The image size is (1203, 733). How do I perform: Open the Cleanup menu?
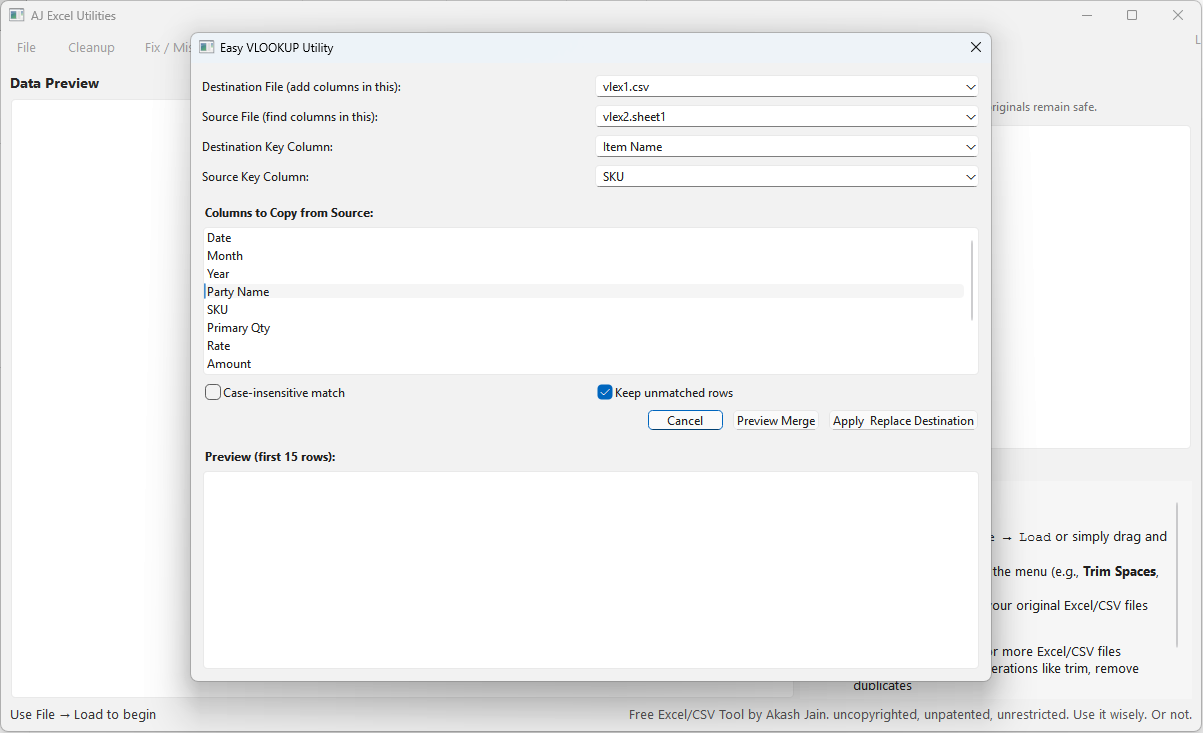click(x=91, y=47)
